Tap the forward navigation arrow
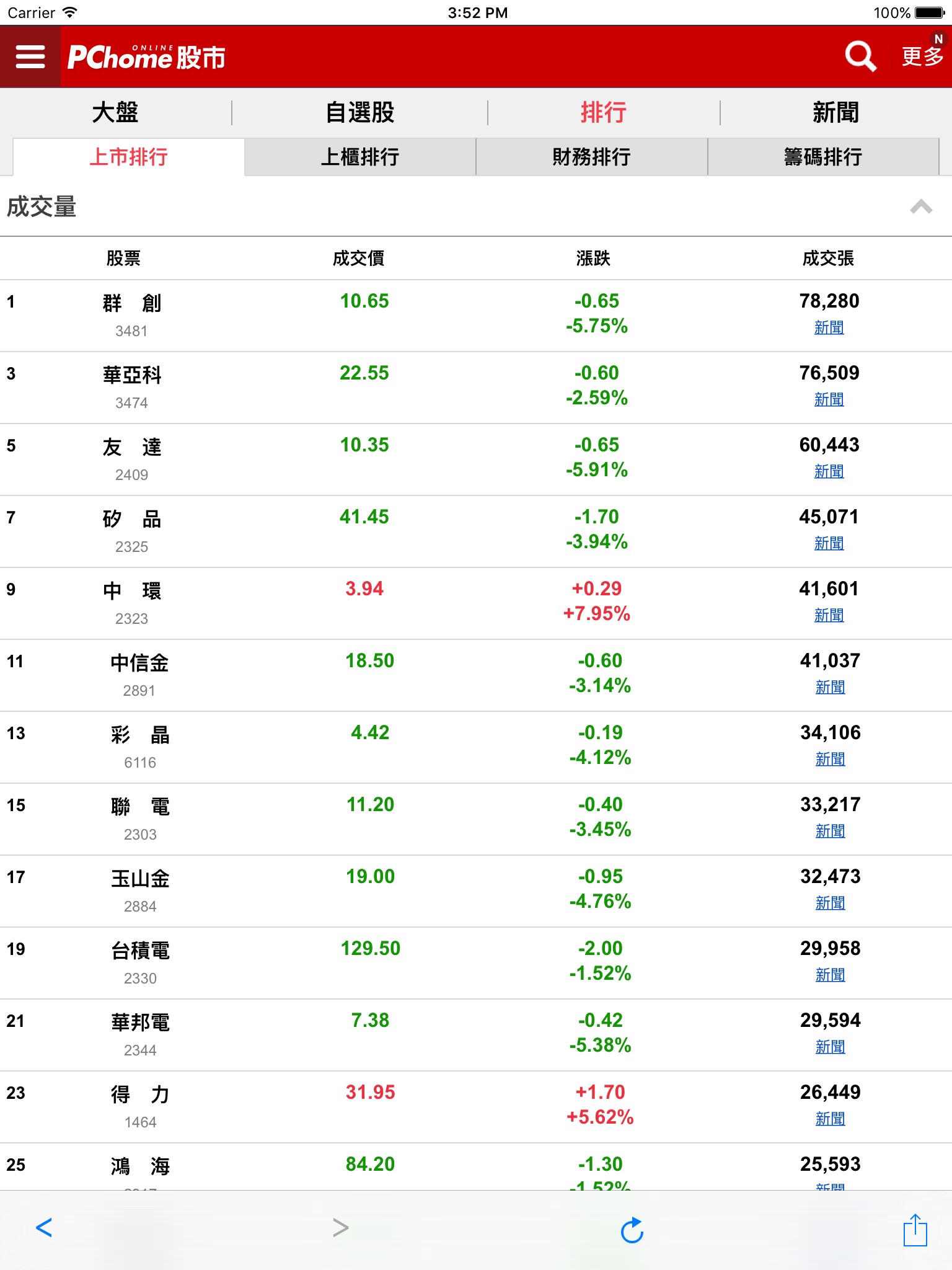 pos(340,1228)
